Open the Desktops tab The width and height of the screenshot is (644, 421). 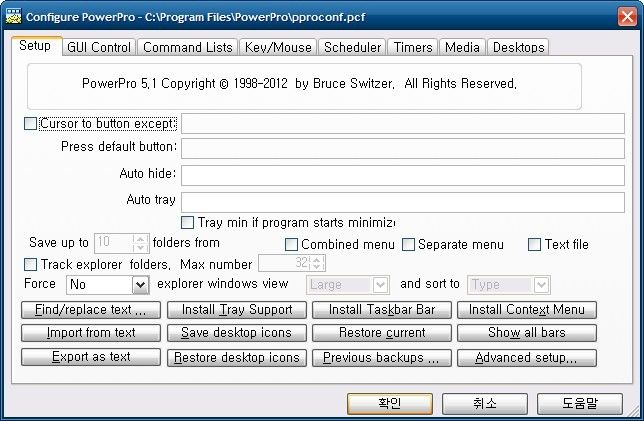pyautogui.click(x=518, y=47)
